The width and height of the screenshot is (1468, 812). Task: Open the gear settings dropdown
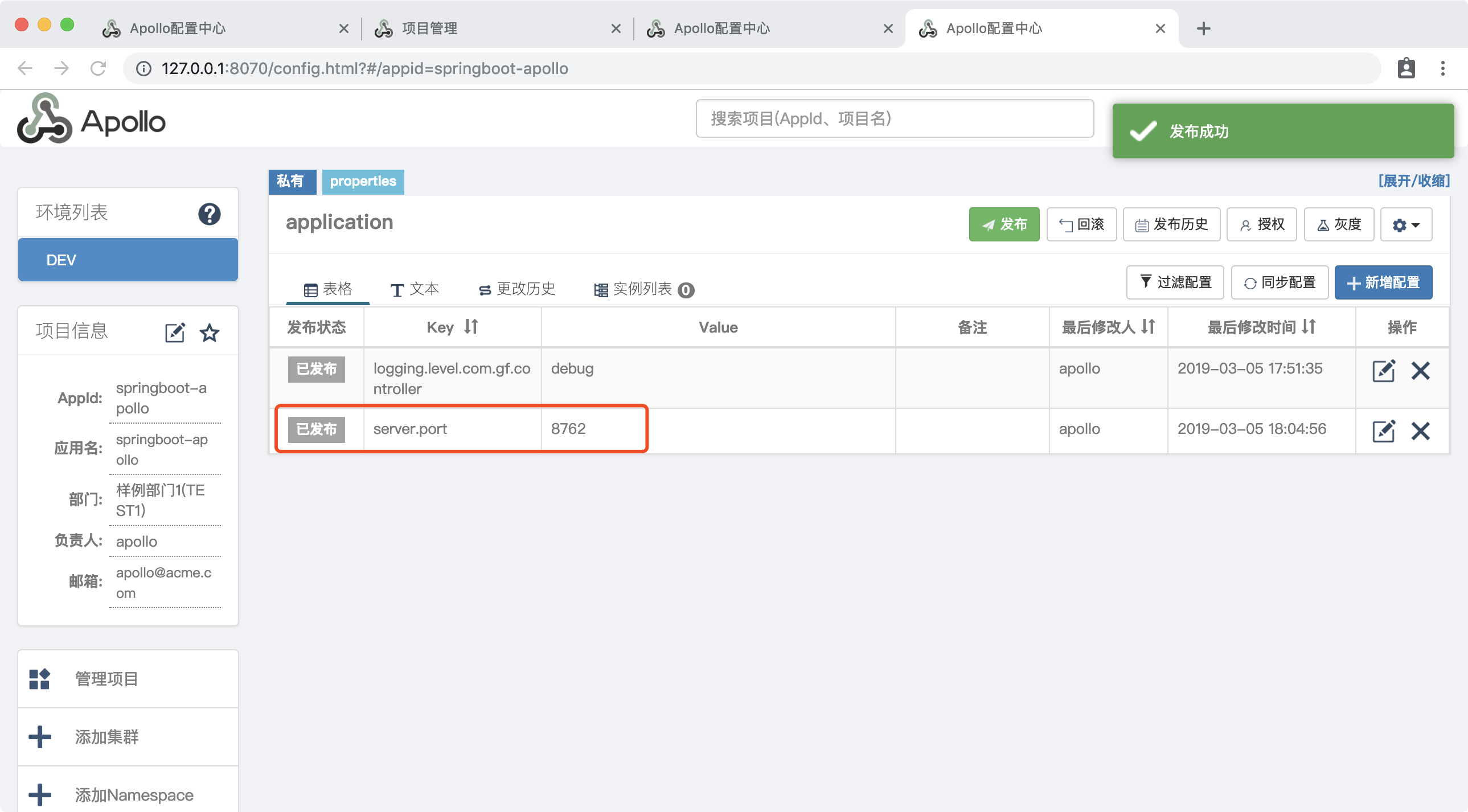pos(1405,225)
